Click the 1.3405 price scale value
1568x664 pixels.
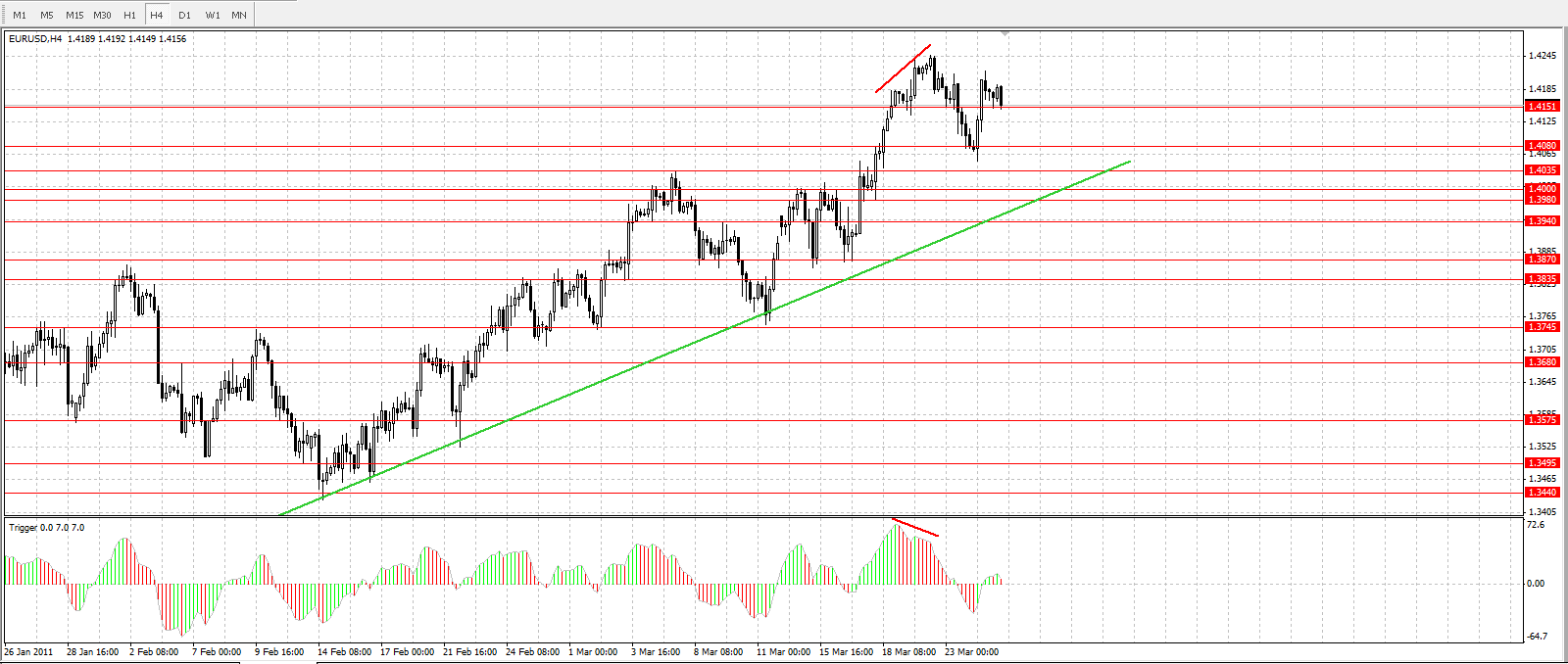point(1543,511)
